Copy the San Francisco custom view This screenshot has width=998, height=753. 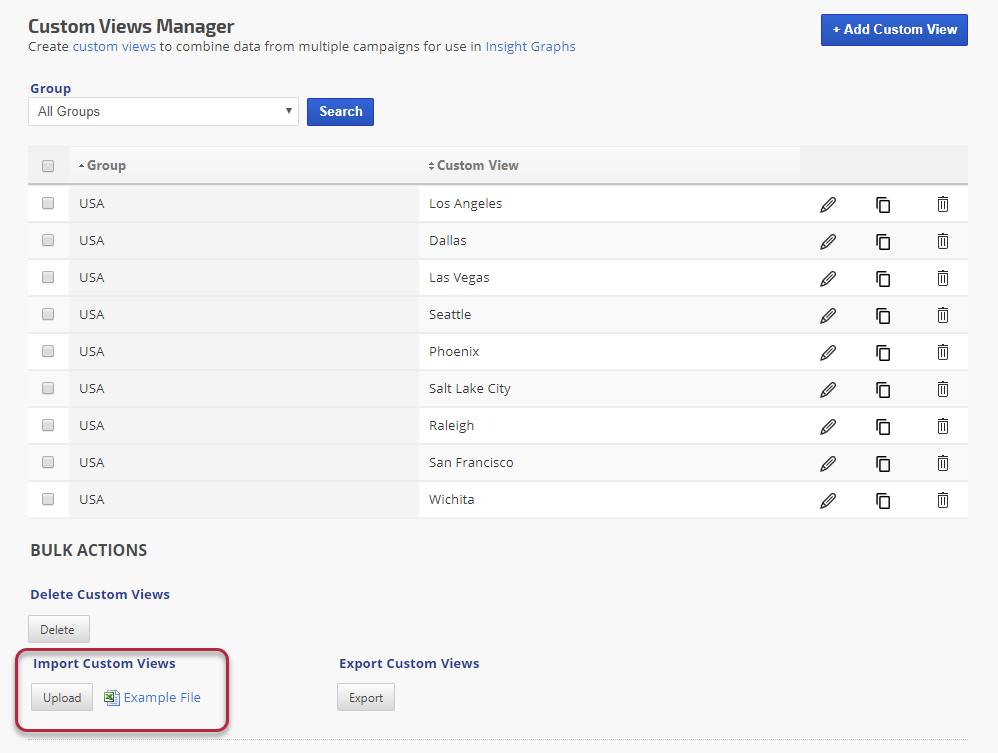(x=883, y=463)
